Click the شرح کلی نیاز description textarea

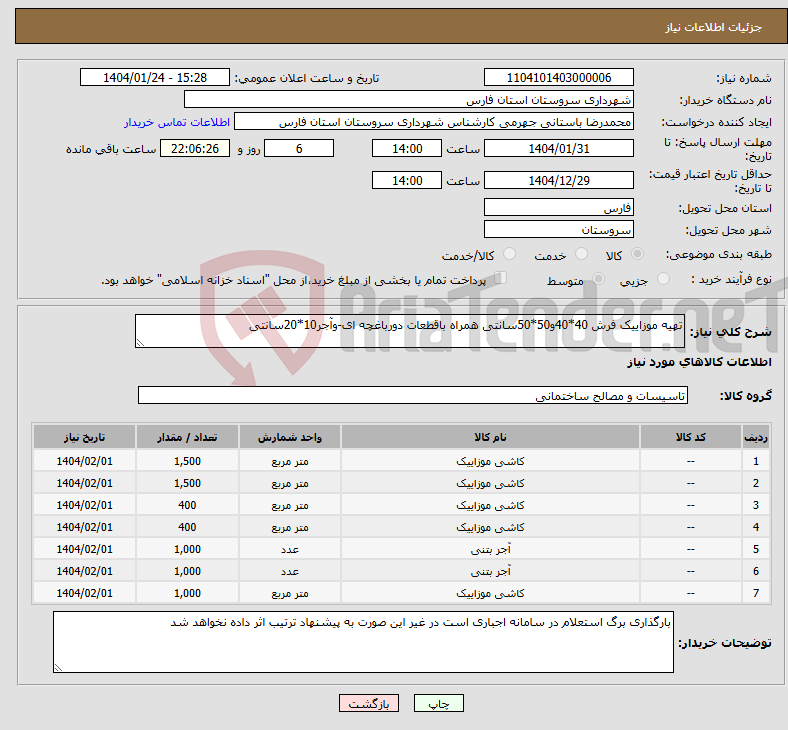[x=410, y=331]
